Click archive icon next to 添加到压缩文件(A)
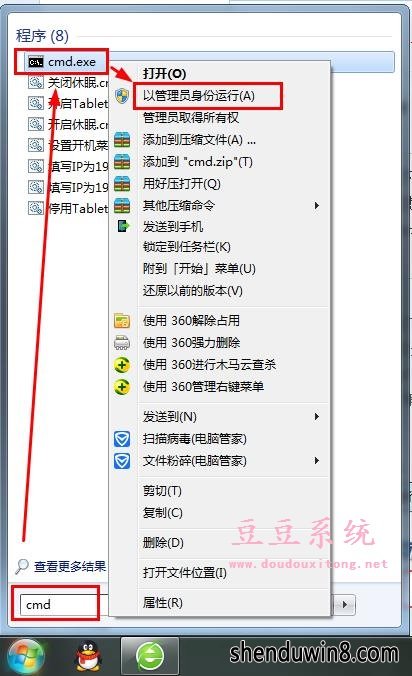 click(122, 140)
